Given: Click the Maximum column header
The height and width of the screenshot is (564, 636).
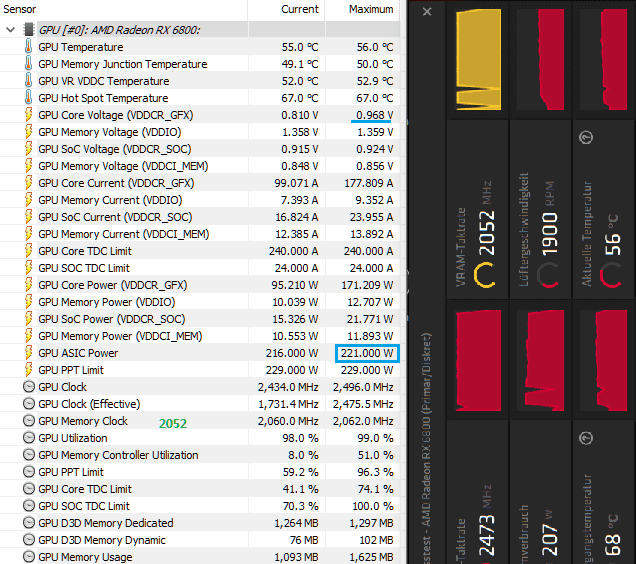Looking at the screenshot, I should [371, 9].
